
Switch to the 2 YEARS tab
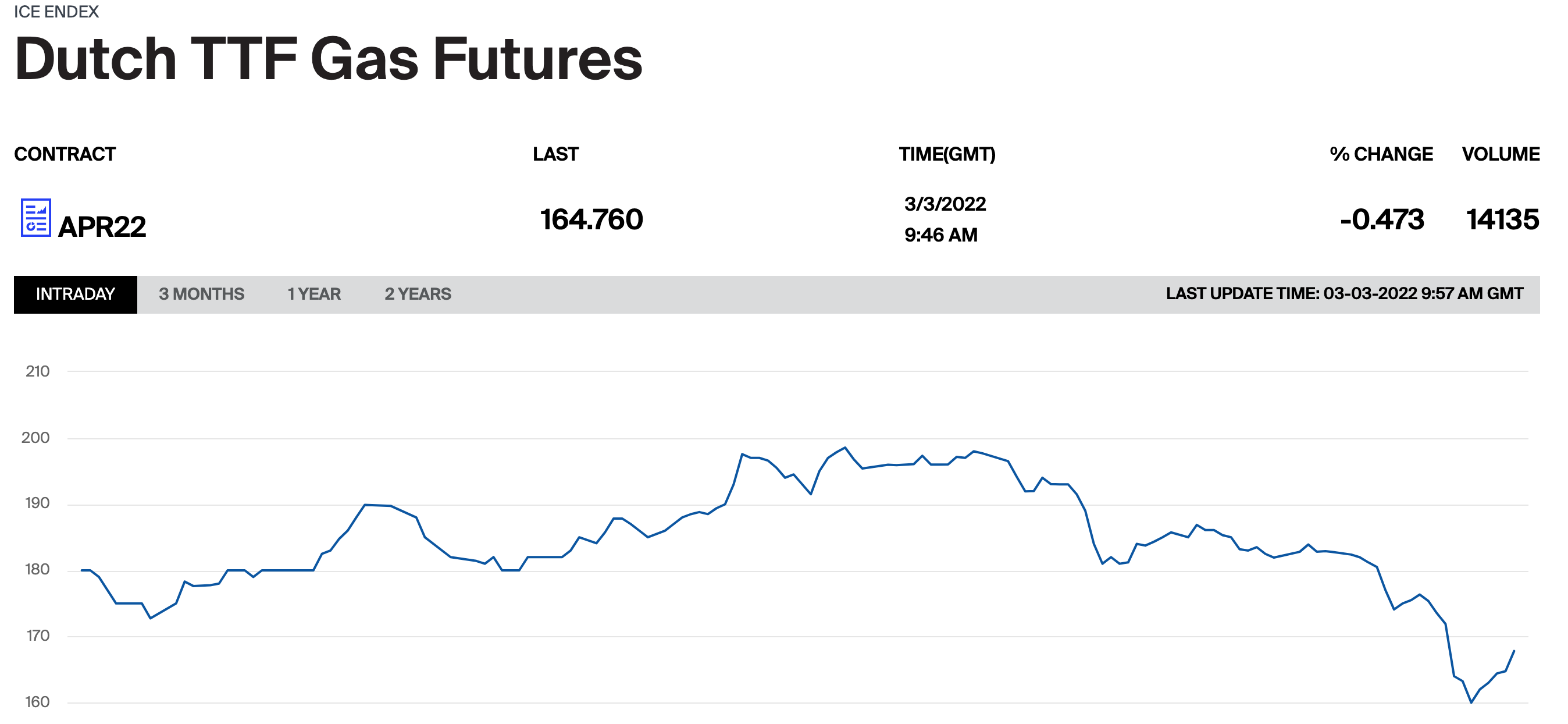pos(418,294)
